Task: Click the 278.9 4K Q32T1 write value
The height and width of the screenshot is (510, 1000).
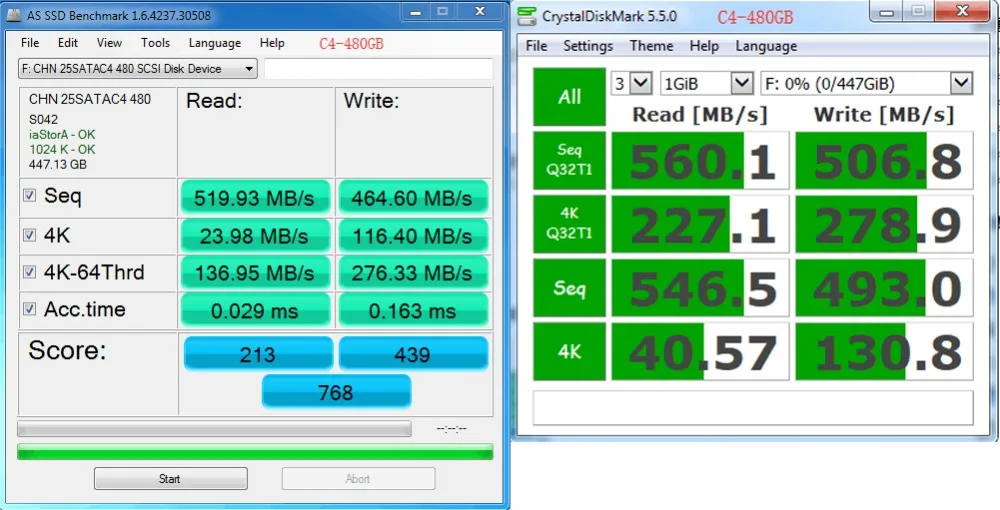Action: point(885,224)
